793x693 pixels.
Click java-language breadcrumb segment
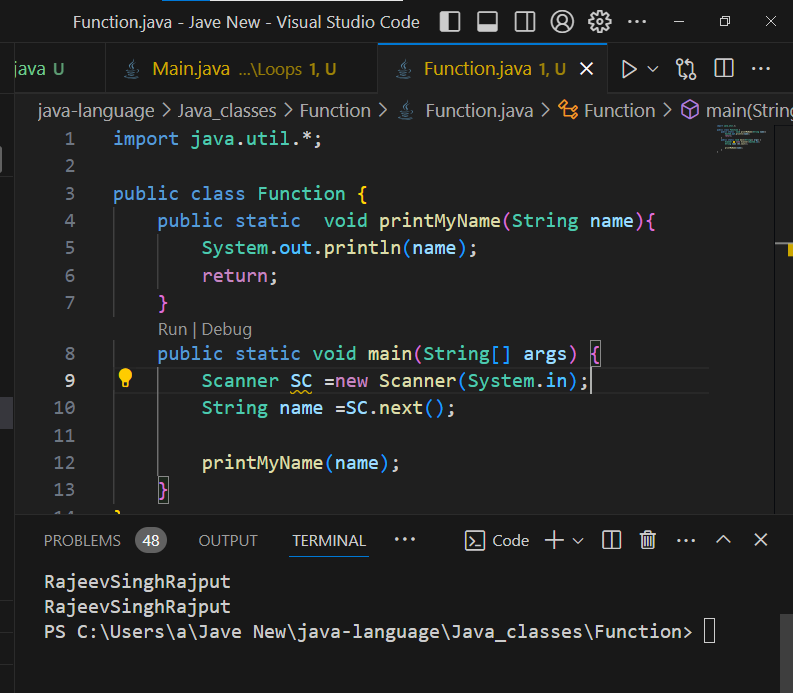tap(96, 111)
